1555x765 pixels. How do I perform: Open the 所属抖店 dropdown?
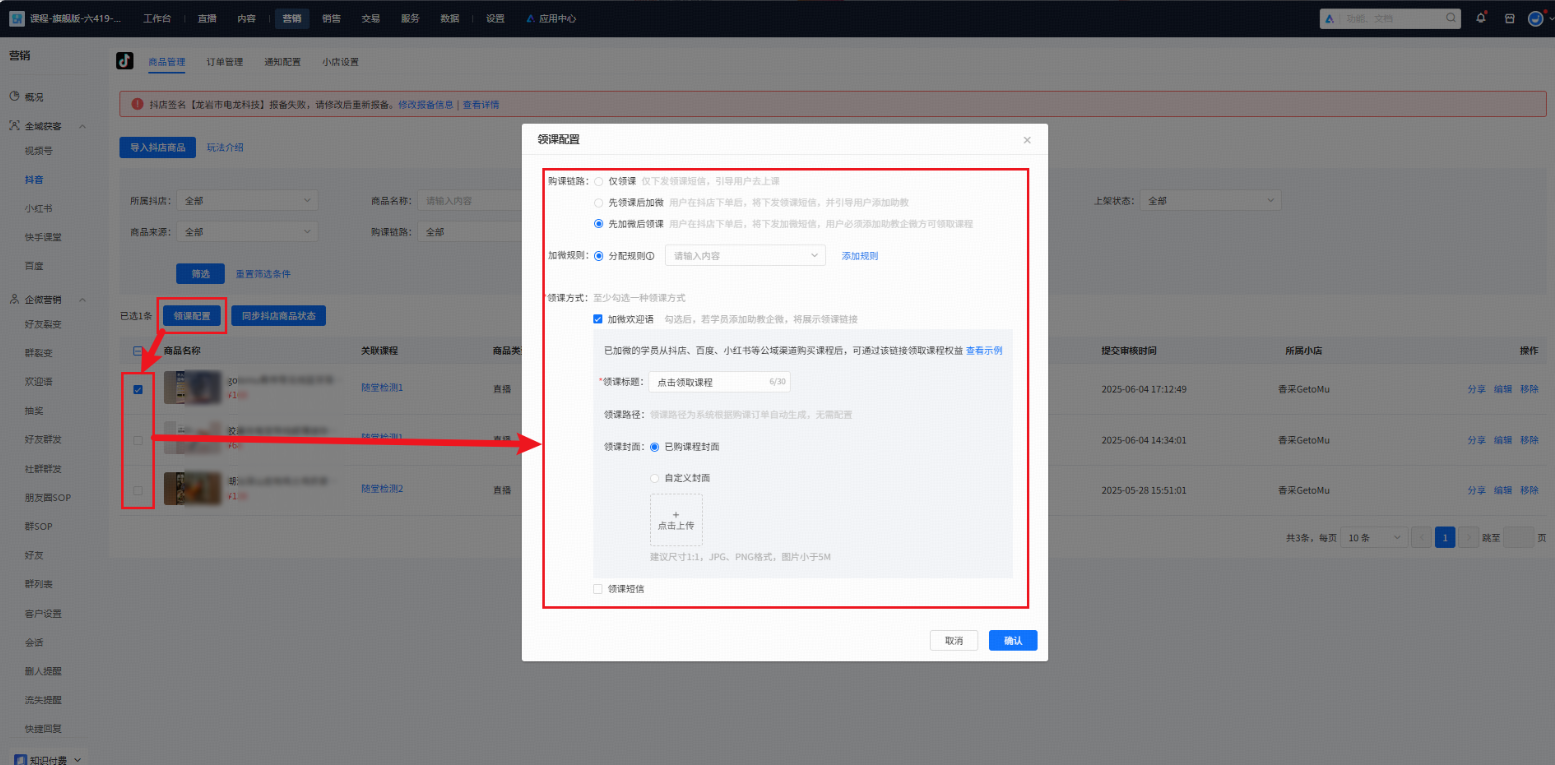pyautogui.click(x=246, y=200)
